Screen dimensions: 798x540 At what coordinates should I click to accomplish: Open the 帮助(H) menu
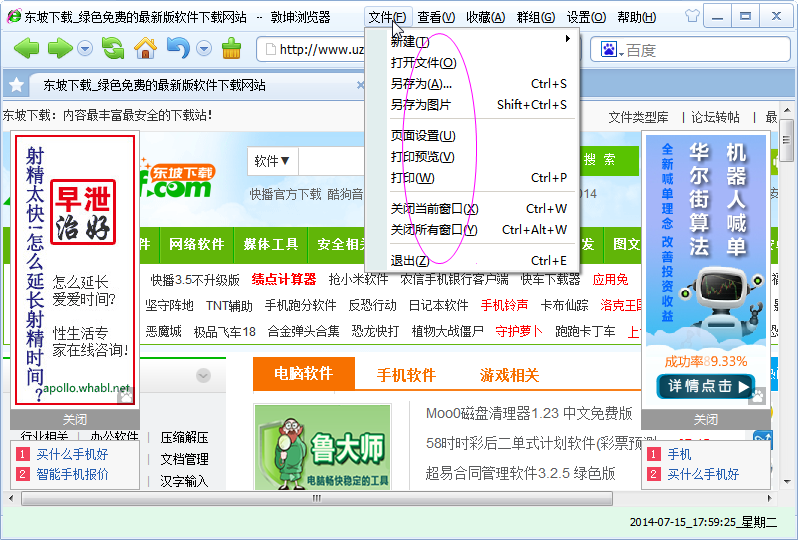[x=636, y=17]
